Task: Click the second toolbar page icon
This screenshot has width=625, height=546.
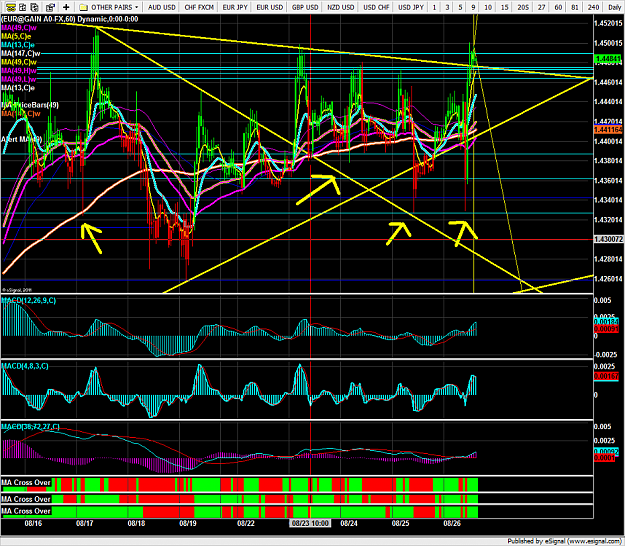Action: click(23, 7)
